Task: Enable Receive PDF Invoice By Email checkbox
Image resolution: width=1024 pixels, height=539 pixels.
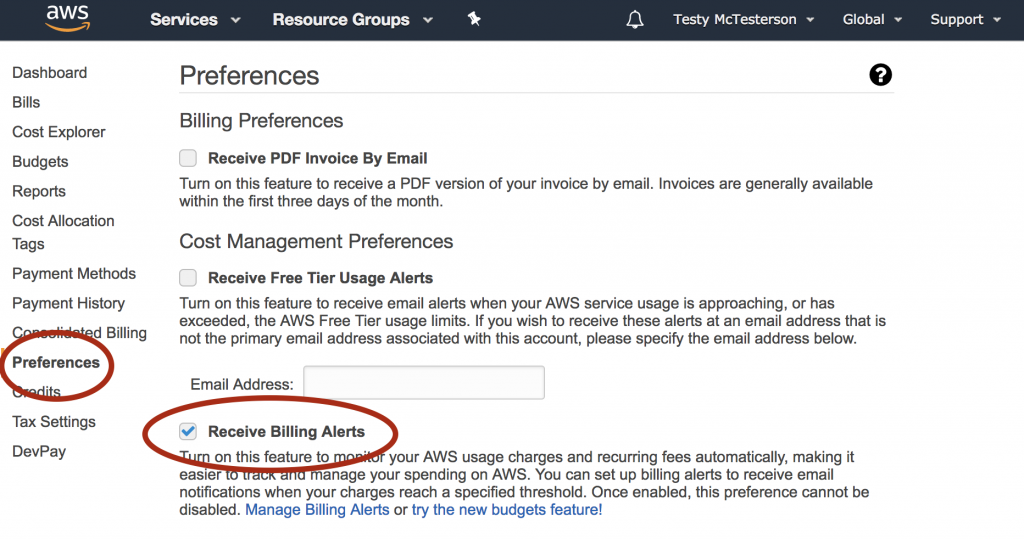Action: click(188, 158)
